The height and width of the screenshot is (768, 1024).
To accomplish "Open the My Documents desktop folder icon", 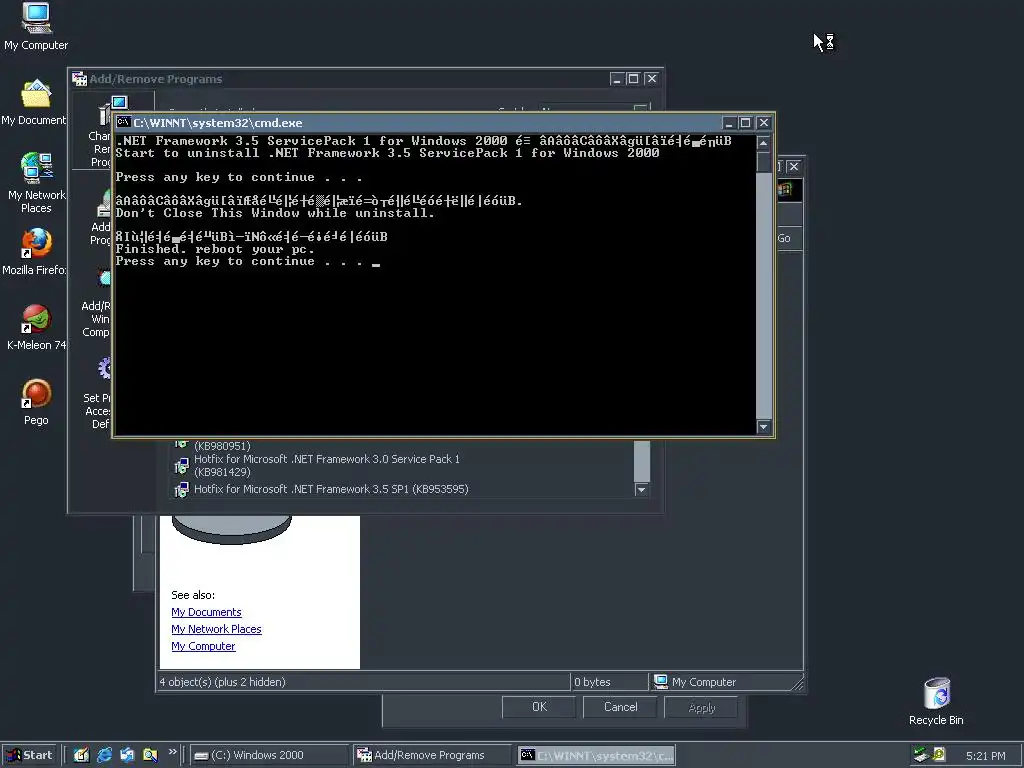I will click(36, 94).
